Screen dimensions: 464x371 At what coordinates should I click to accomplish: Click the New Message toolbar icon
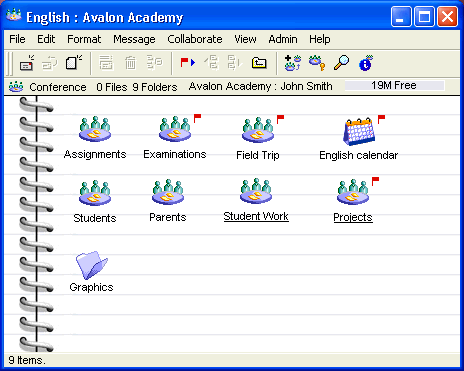point(27,63)
